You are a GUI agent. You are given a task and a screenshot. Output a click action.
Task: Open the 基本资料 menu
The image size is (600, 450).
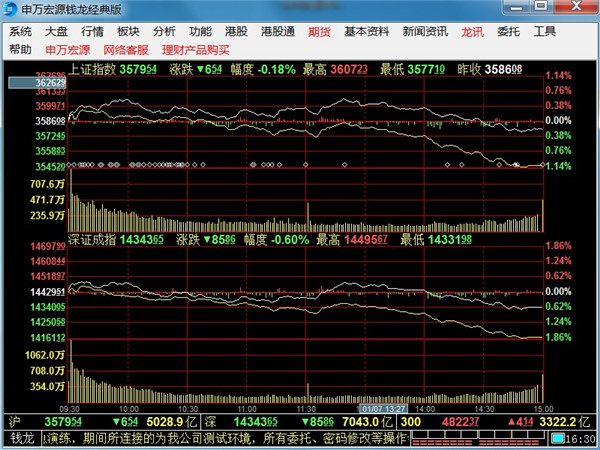pyautogui.click(x=367, y=32)
